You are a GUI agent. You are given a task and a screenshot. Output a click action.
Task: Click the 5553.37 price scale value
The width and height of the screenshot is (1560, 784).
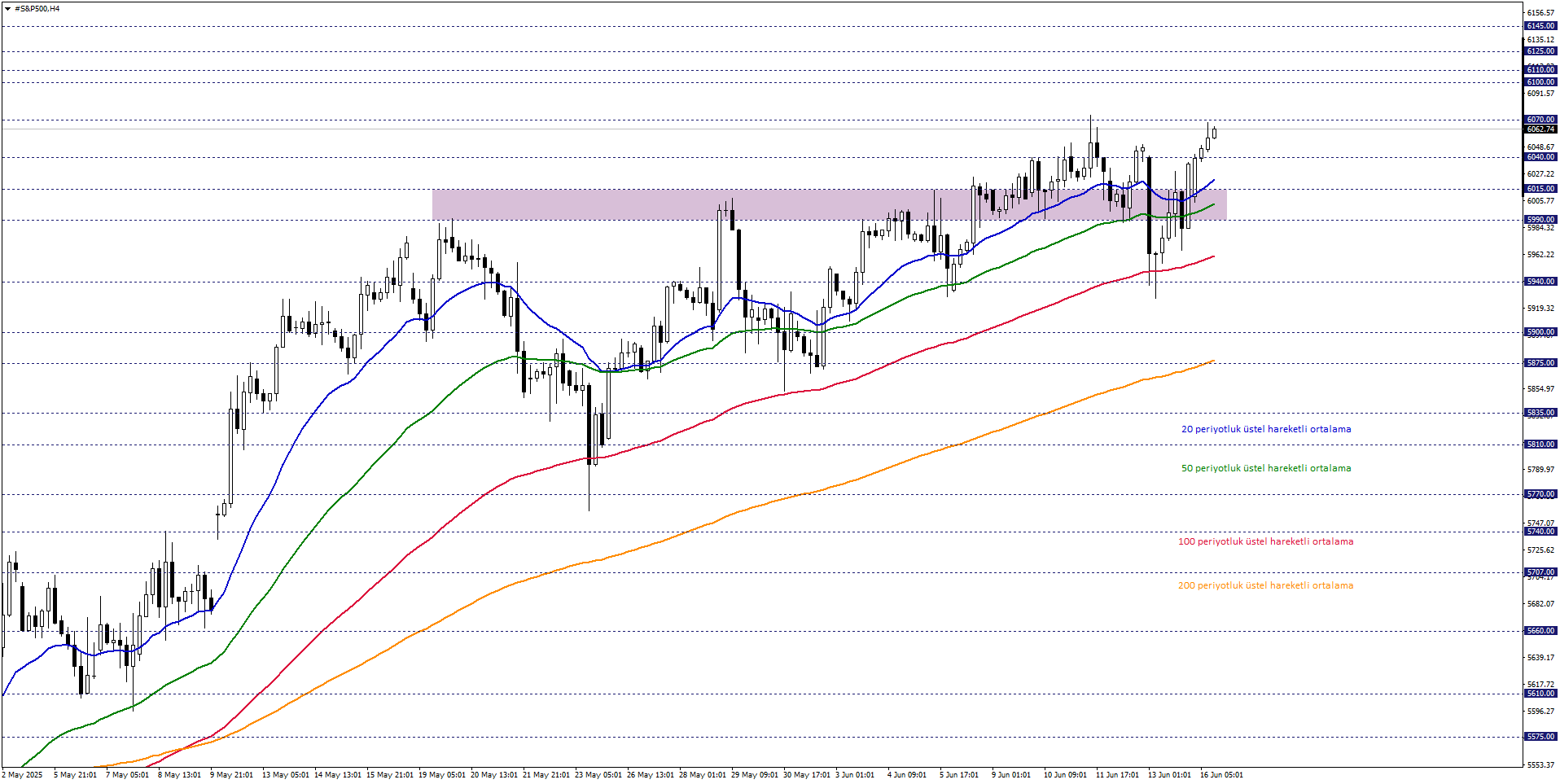point(1540,765)
